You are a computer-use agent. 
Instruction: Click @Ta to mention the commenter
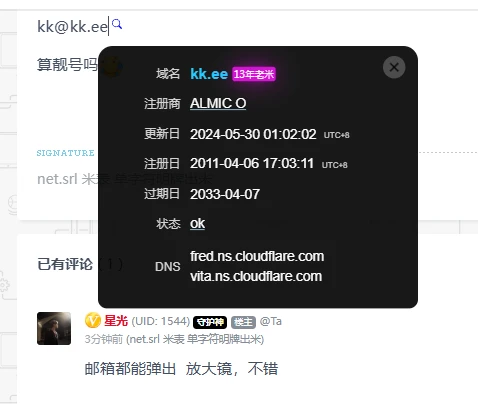click(270, 321)
